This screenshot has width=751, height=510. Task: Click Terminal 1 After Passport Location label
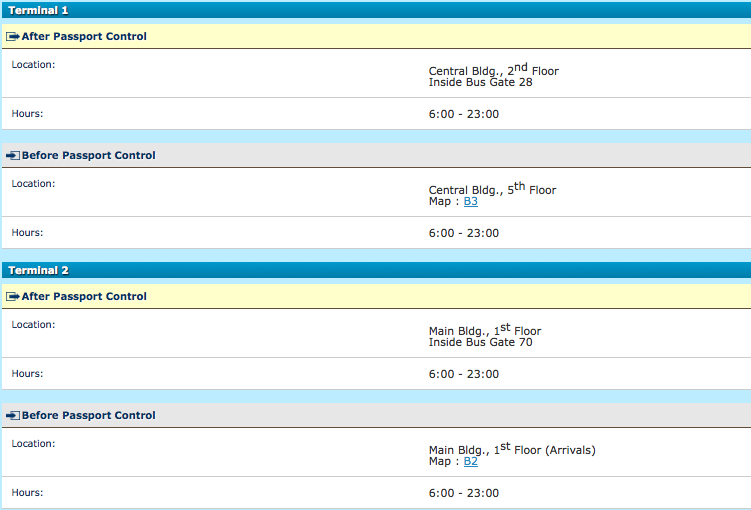click(33, 65)
